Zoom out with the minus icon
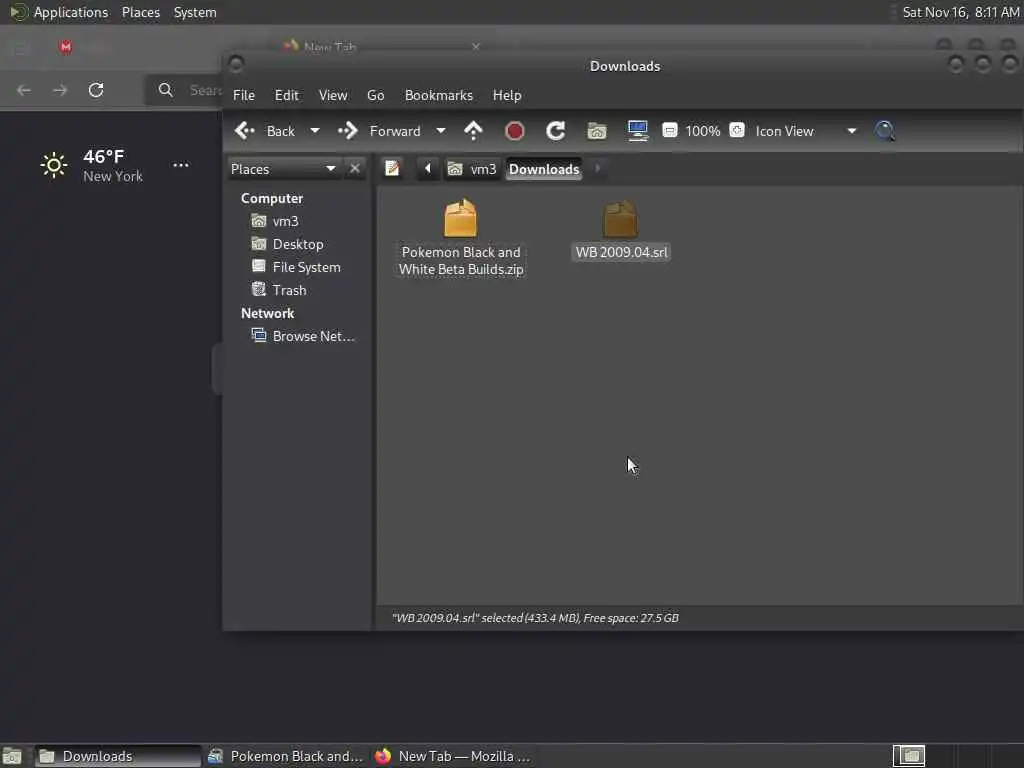1024x768 pixels. [x=669, y=131]
